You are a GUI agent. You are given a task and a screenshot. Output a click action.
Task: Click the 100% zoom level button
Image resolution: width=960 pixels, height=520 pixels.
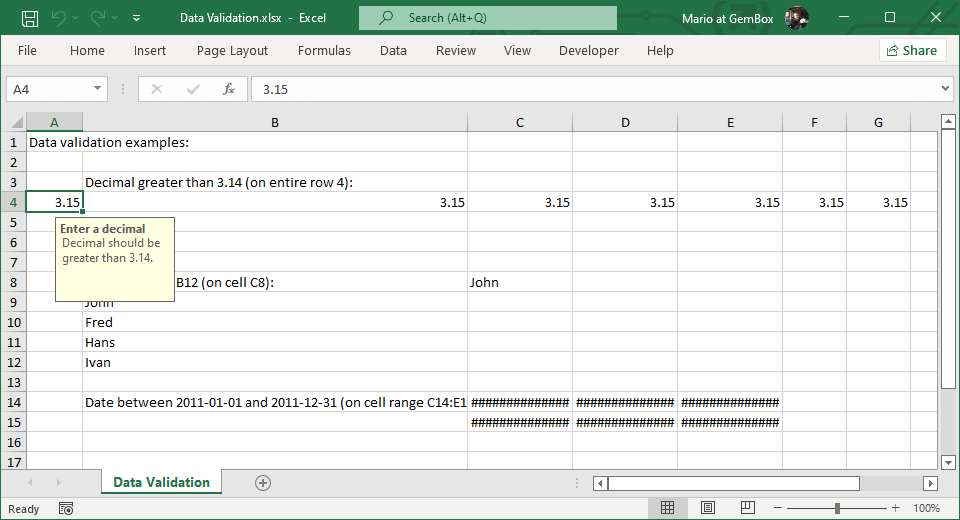[x=926, y=508]
